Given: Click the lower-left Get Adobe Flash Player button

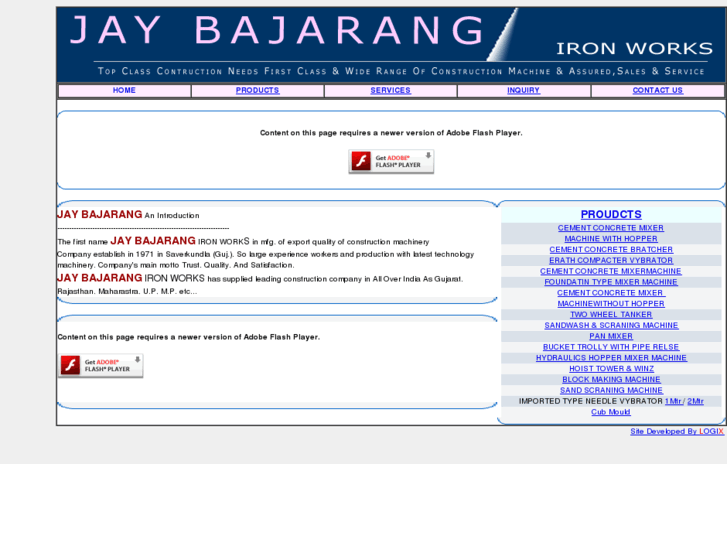Looking at the screenshot, I should pyautogui.click(x=101, y=365).
